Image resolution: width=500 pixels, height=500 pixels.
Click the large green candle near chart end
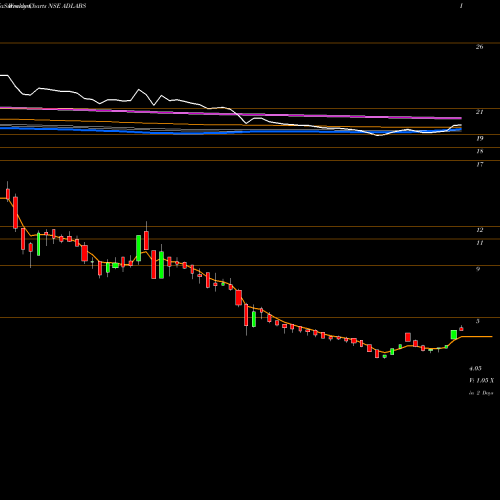coord(454,335)
